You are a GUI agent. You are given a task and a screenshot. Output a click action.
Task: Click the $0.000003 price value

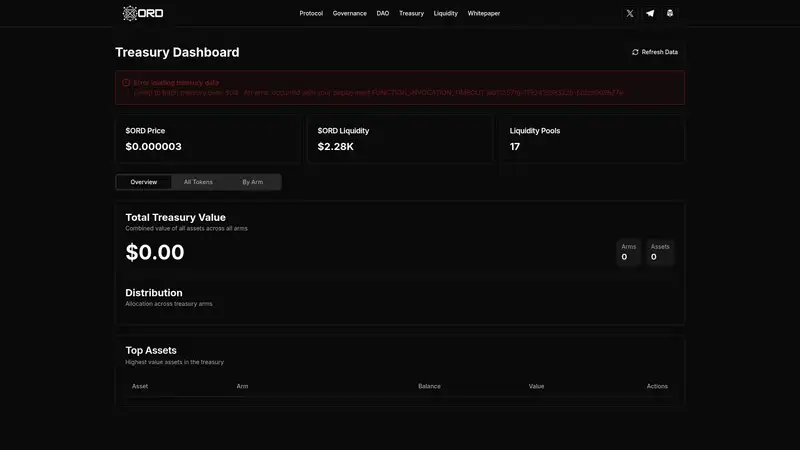(x=154, y=146)
